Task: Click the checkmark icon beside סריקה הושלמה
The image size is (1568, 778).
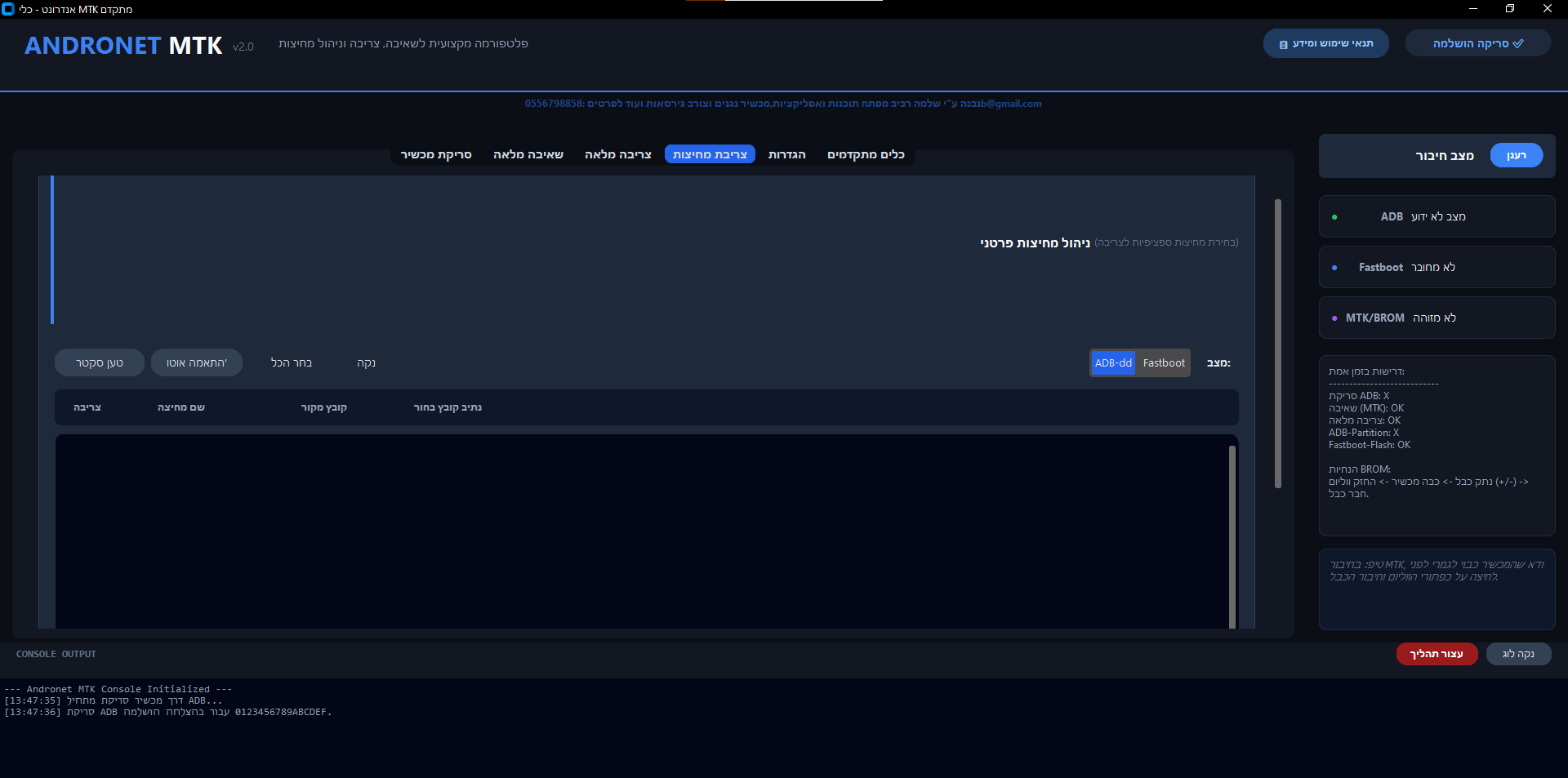Action: pos(1518,44)
